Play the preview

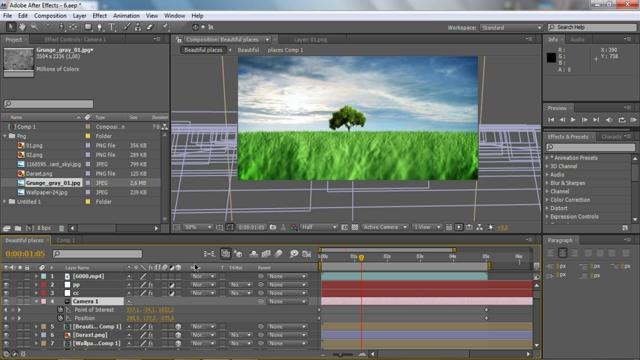tap(573, 120)
